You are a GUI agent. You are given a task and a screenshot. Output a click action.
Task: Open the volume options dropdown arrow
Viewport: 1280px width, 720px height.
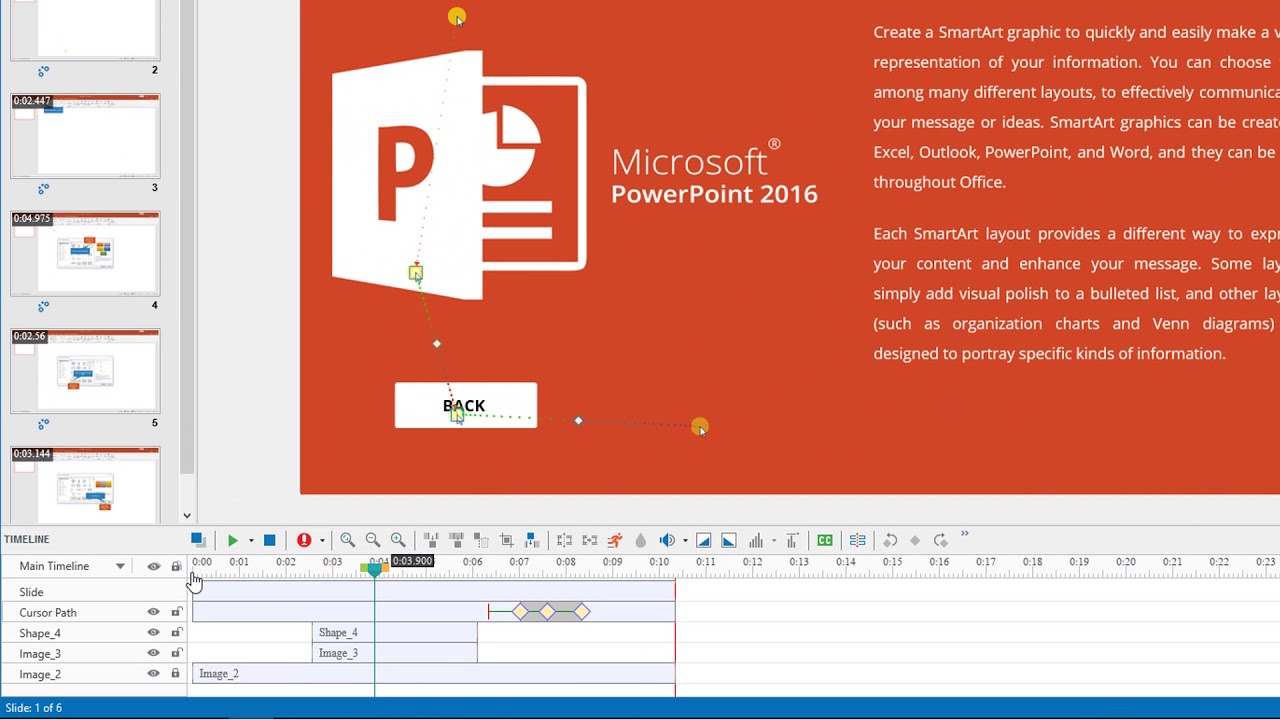click(685, 541)
